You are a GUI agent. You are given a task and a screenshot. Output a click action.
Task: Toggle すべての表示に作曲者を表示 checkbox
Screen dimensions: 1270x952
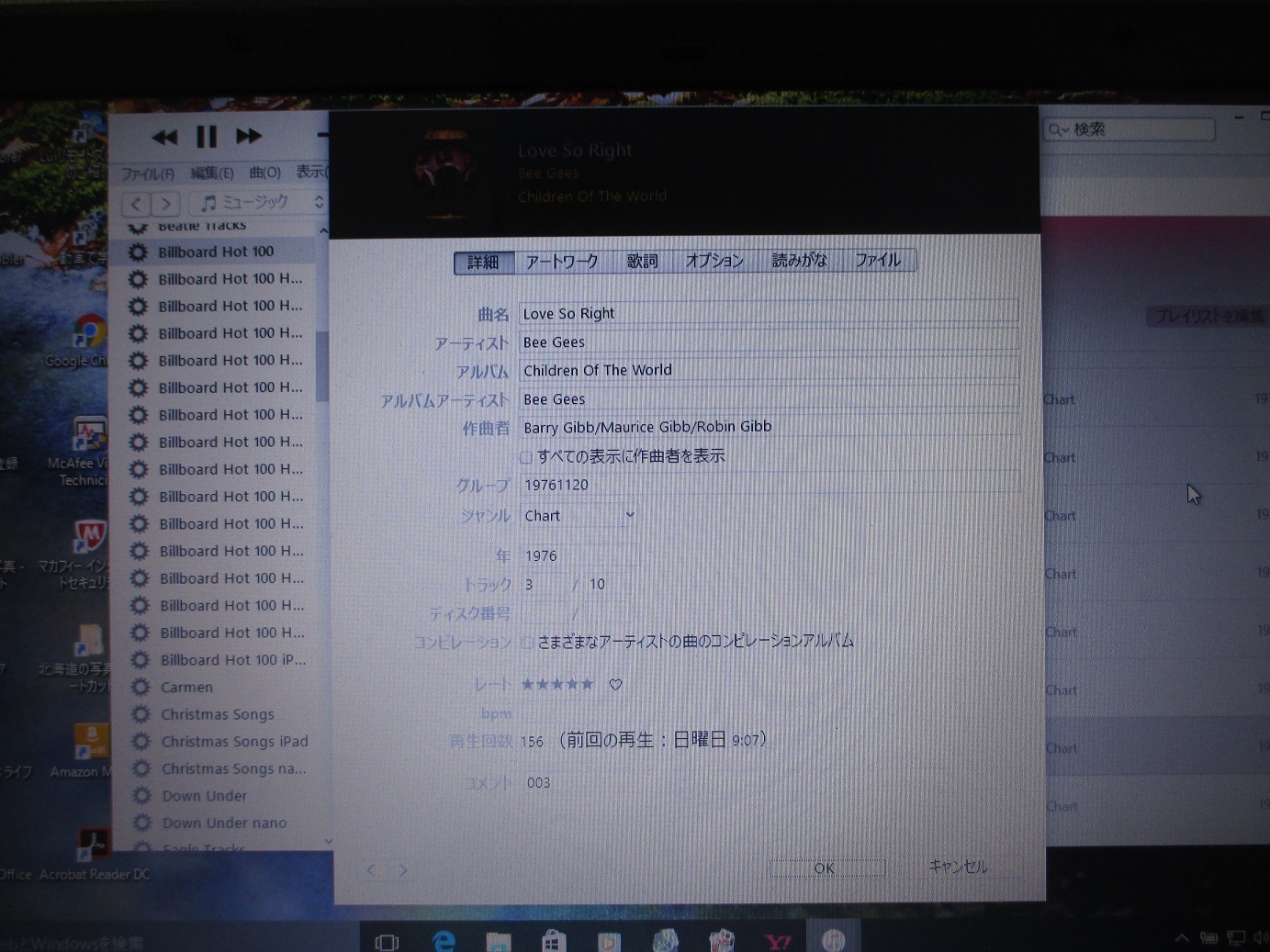pos(526,457)
